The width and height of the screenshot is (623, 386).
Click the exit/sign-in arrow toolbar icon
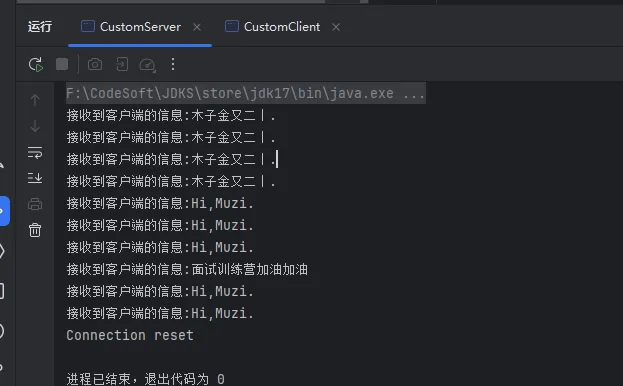(x=122, y=64)
